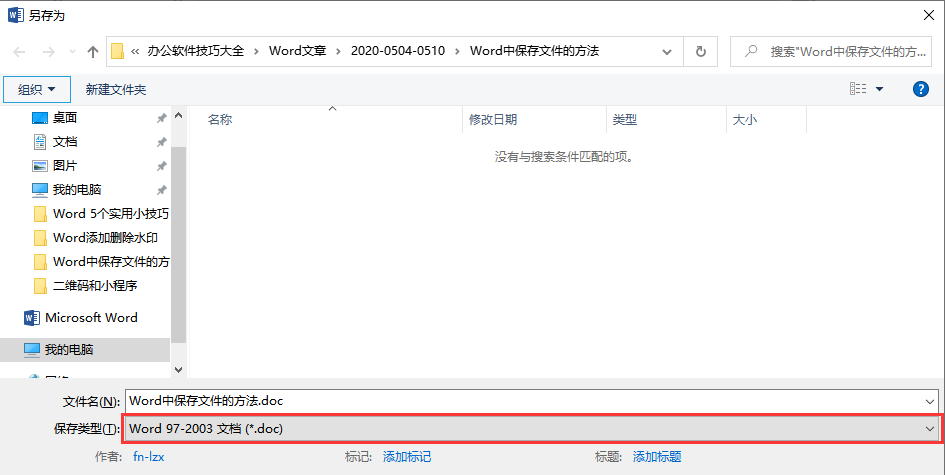
Task: Select 桌面 in navigation pane
Action: click(65, 118)
